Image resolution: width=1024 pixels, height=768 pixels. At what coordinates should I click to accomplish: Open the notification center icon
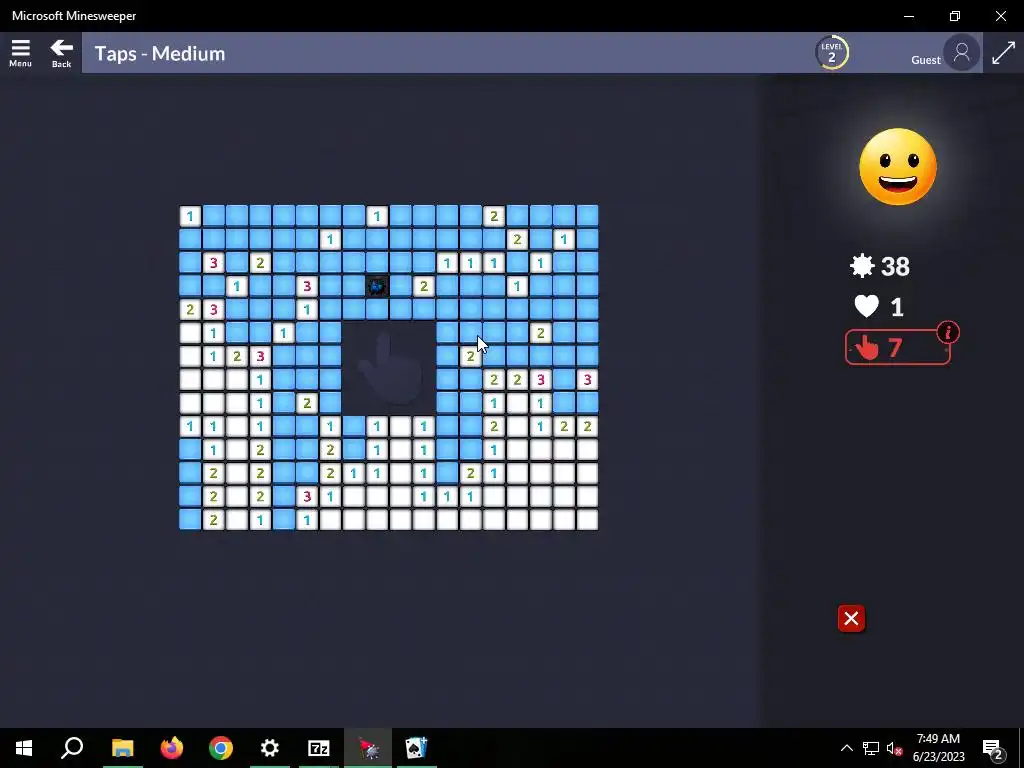(992, 748)
